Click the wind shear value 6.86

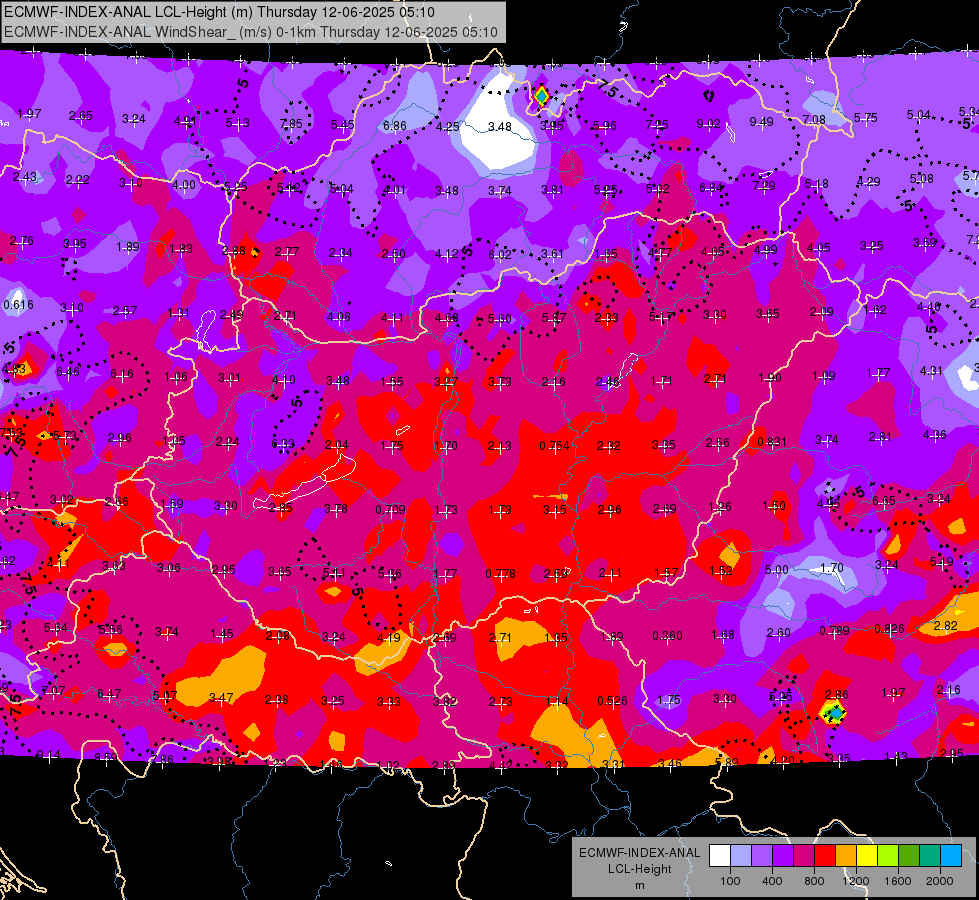[395, 126]
